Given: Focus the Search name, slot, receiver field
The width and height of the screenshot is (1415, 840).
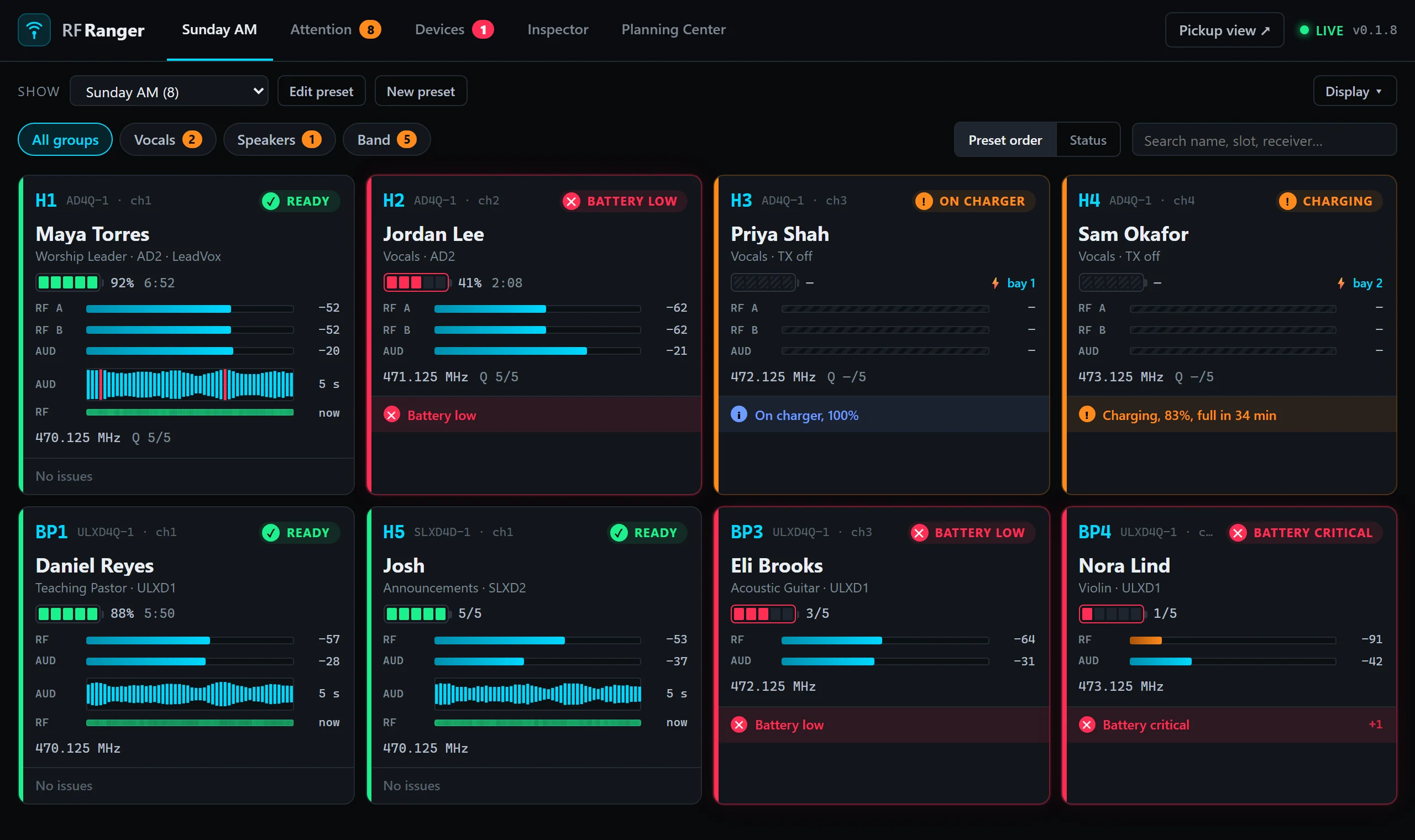Looking at the screenshot, I should click(1264, 140).
